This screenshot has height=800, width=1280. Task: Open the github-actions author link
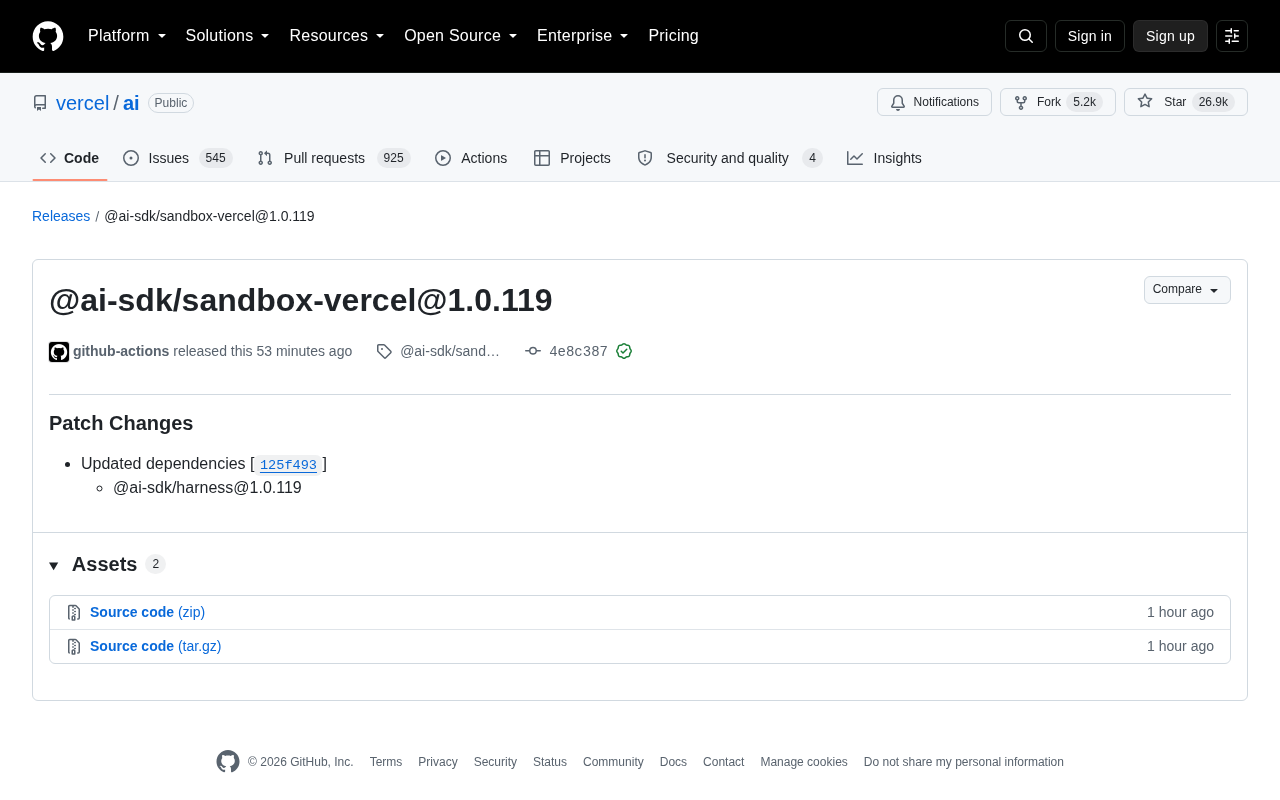click(121, 351)
